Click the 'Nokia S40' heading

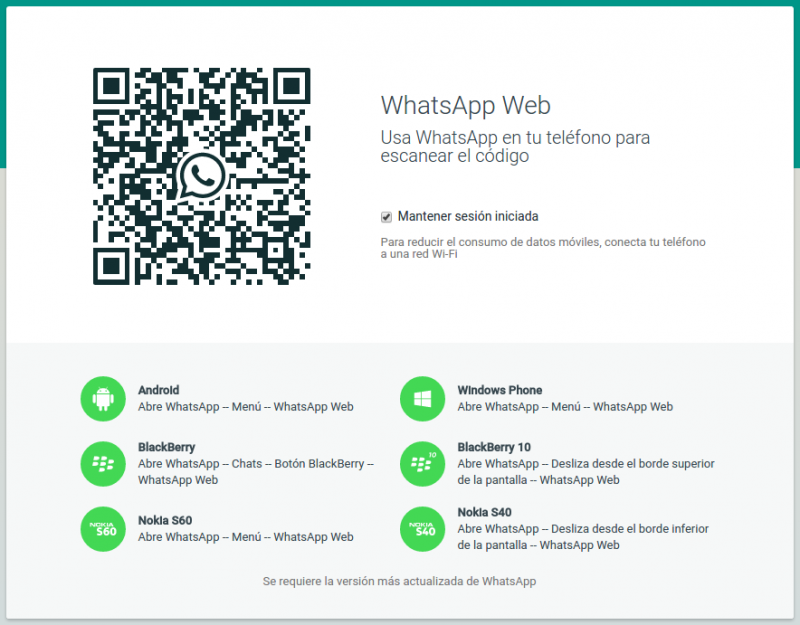click(484, 512)
